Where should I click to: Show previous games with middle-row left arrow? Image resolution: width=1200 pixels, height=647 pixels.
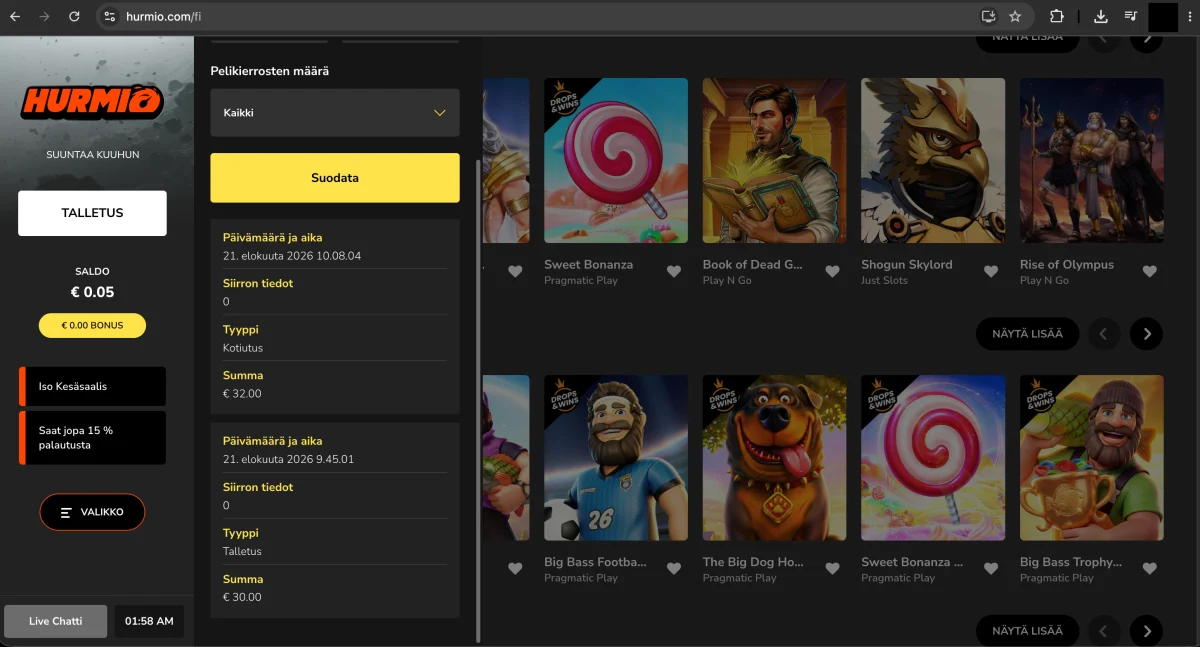pos(1104,334)
